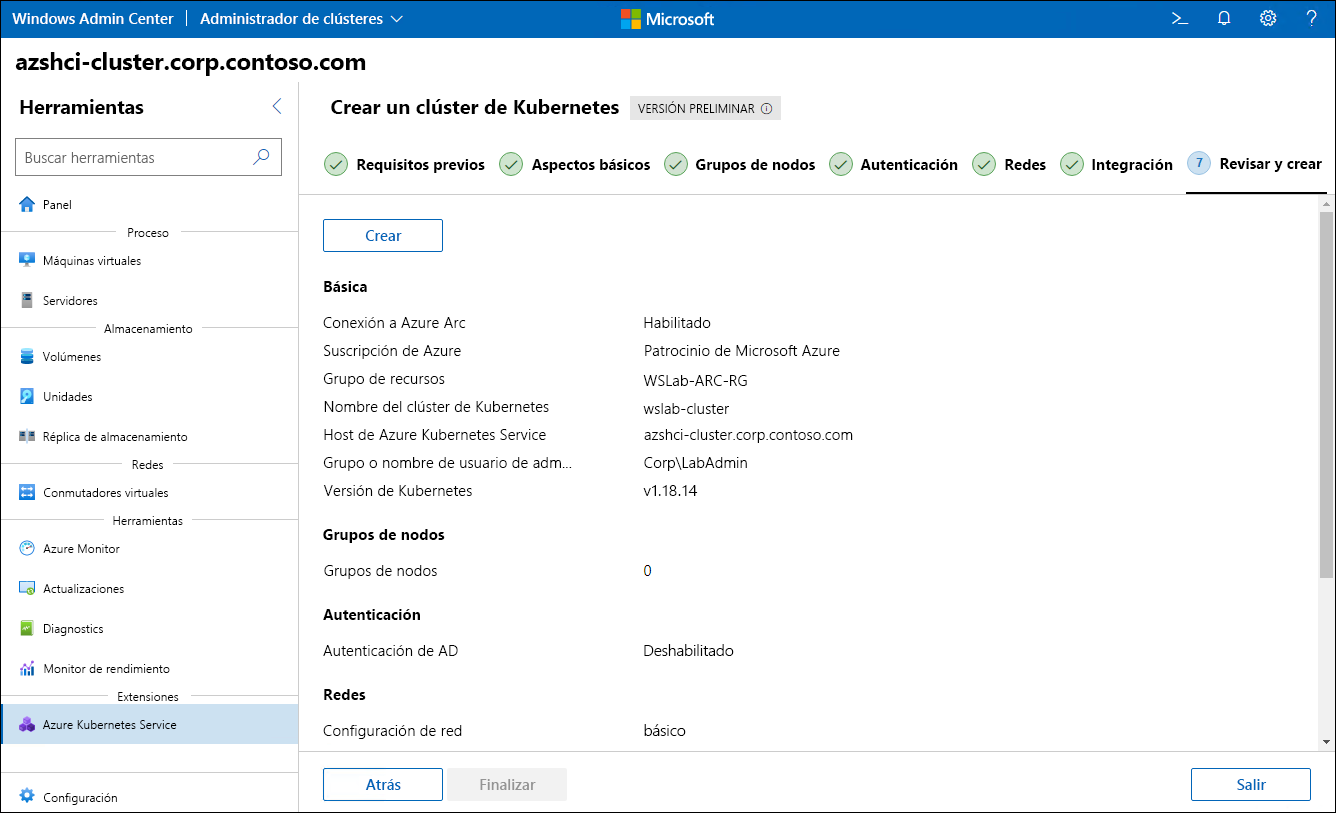This screenshot has width=1336, height=813.
Task: Click Autenticación step checkmark icon
Action: tap(840, 164)
